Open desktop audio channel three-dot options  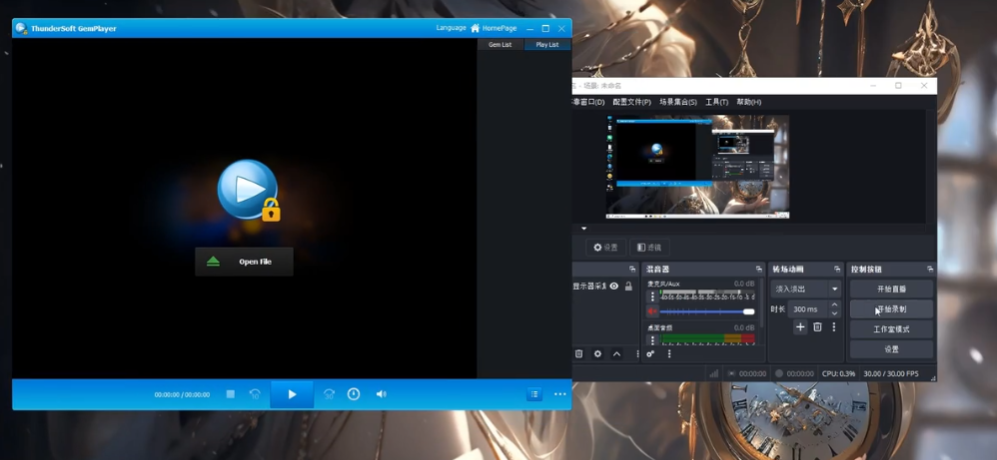pyautogui.click(x=652, y=340)
